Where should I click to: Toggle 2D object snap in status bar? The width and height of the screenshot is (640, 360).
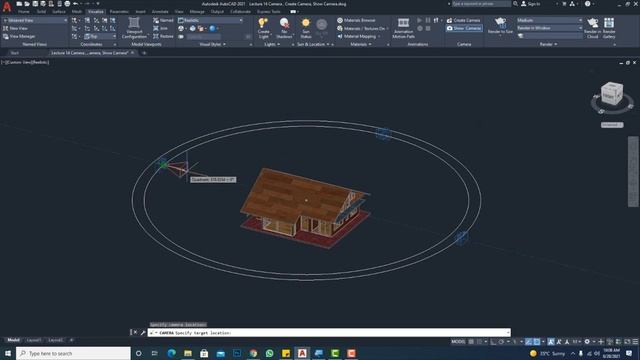click(537, 342)
